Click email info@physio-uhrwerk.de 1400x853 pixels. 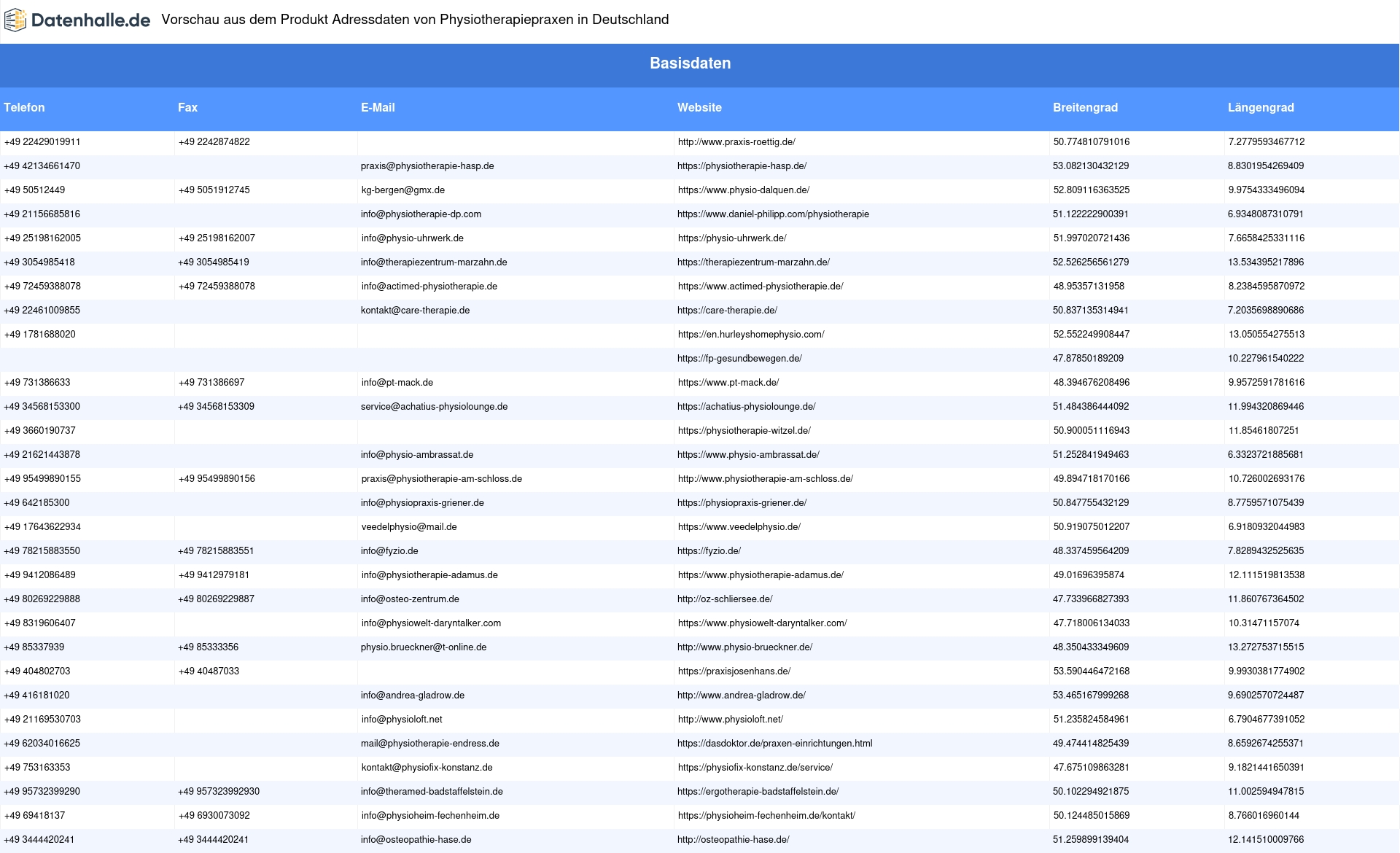(413, 238)
